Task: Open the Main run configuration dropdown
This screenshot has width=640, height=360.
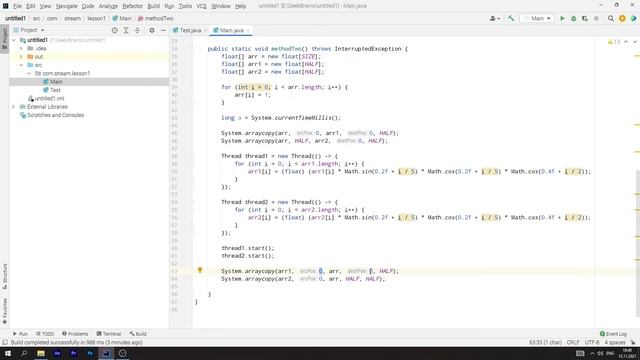Action: [537, 18]
